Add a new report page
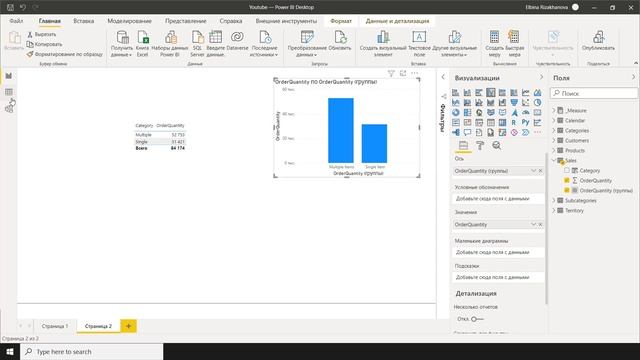Screen dimensions: 640x360 pos(129,326)
